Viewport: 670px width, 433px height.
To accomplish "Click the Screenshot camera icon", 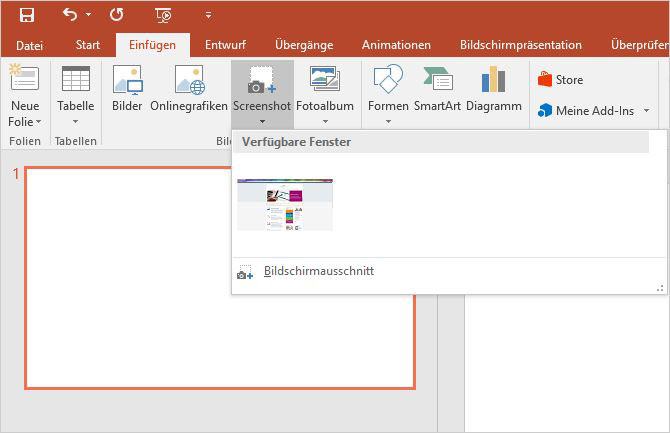I will tap(261, 80).
